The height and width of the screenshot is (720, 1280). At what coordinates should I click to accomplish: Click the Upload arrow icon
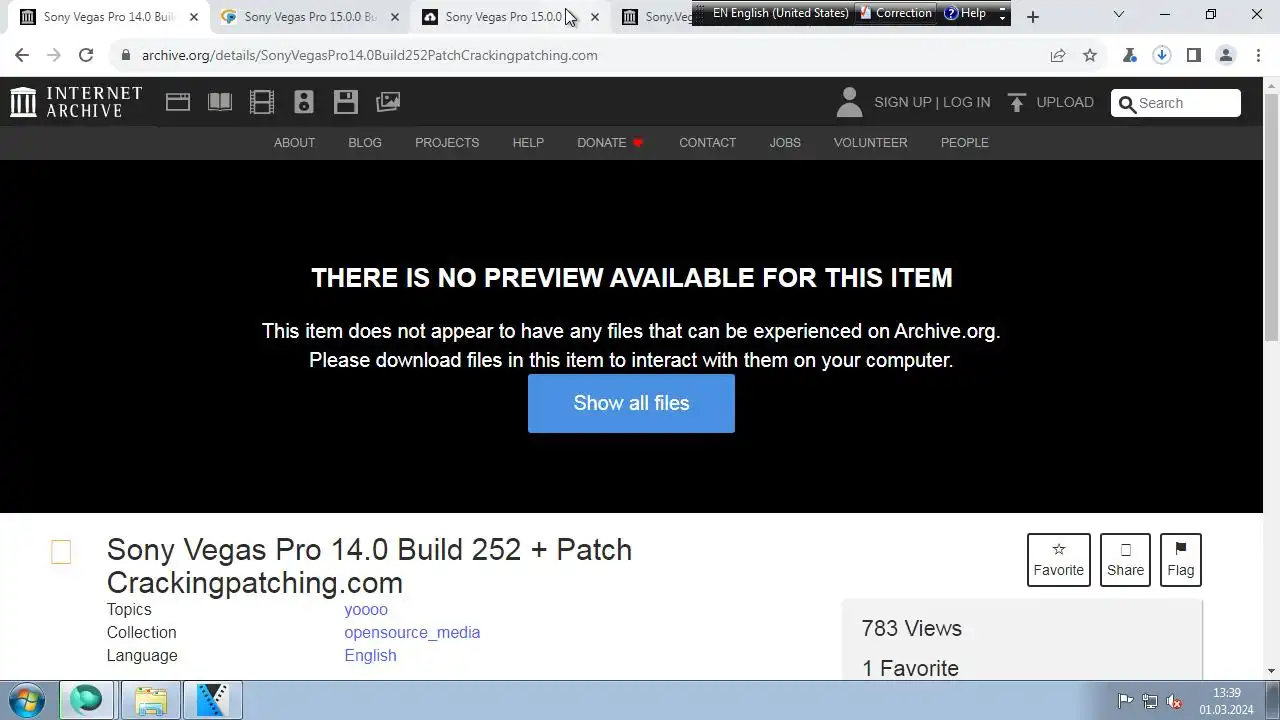pyautogui.click(x=1017, y=102)
